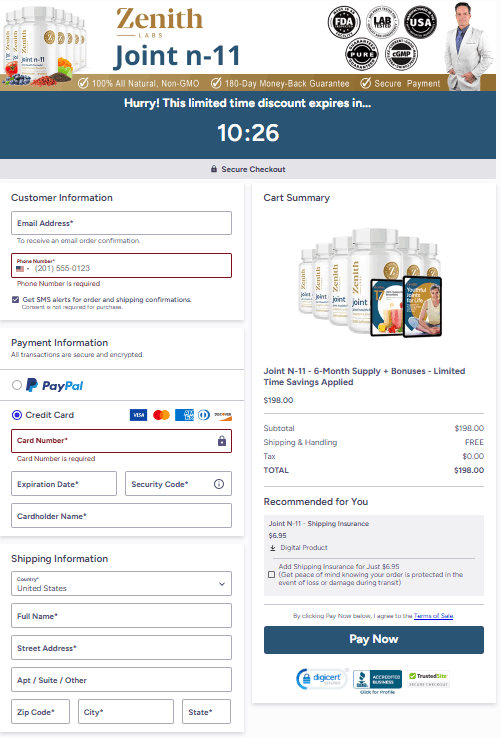Click the FDA facility badge icon
This screenshot has height=738, width=501.
(x=344, y=22)
